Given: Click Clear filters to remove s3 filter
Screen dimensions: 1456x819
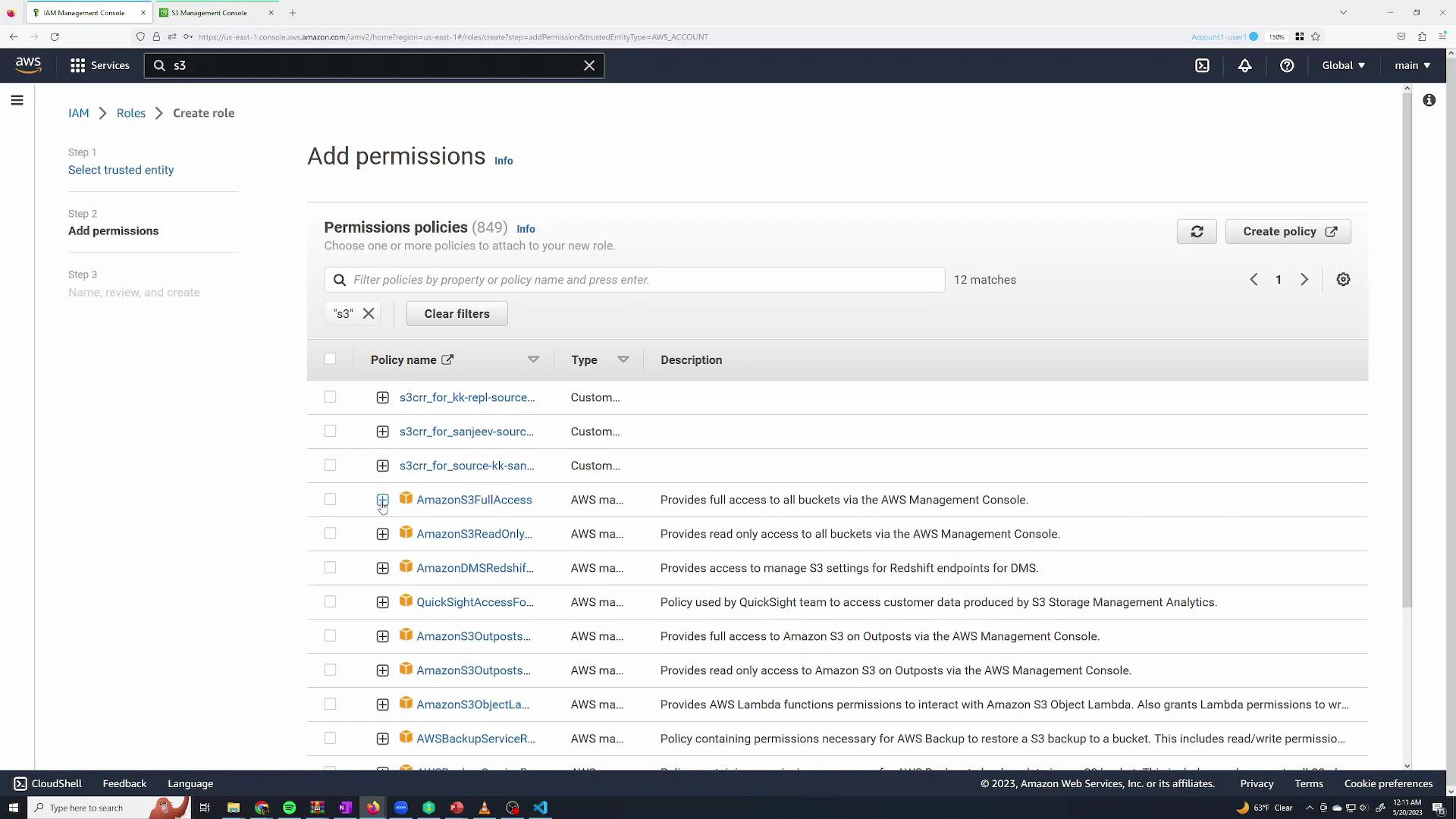Looking at the screenshot, I should [457, 313].
